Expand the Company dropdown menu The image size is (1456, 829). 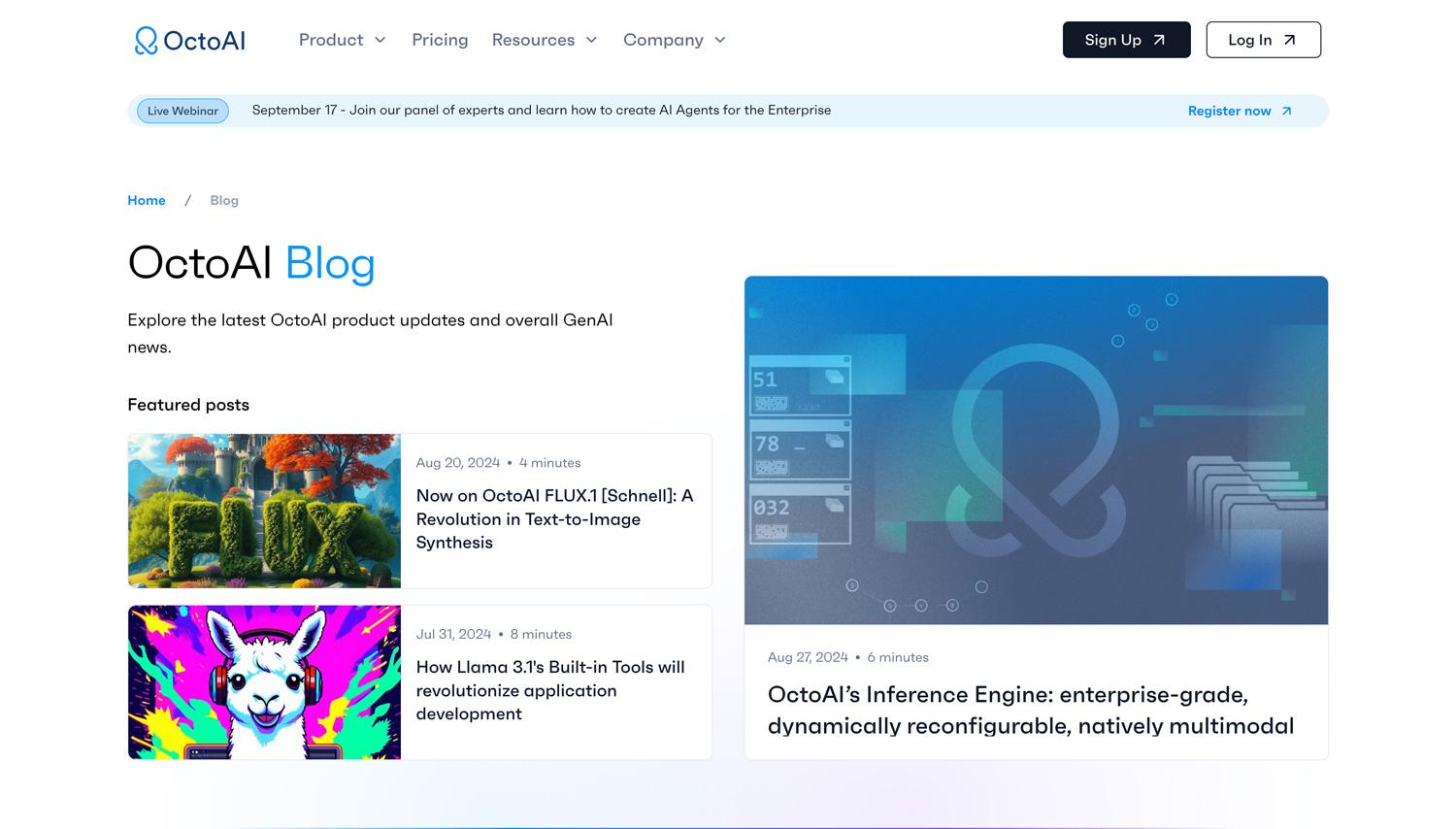coord(674,40)
